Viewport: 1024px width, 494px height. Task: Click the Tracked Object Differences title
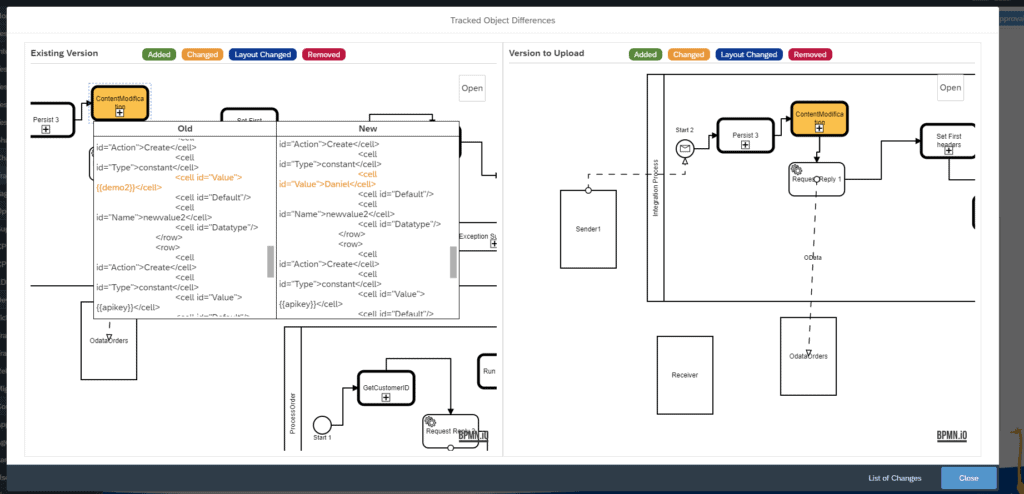coord(503,20)
